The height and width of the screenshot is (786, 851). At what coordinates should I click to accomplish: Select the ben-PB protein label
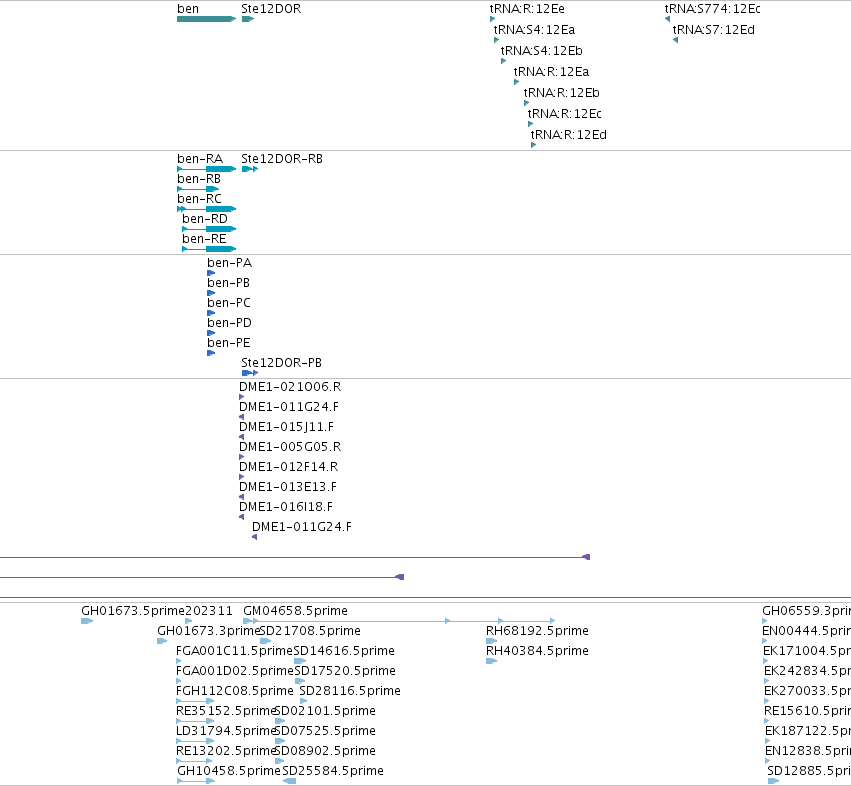click(x=228, y=283)
